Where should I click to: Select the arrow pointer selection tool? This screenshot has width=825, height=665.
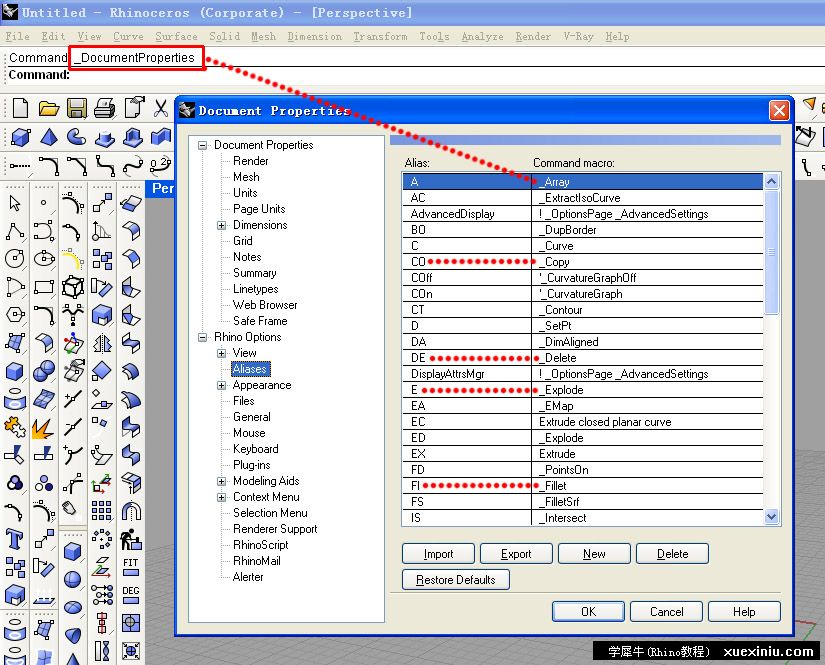tap(15, 203)
